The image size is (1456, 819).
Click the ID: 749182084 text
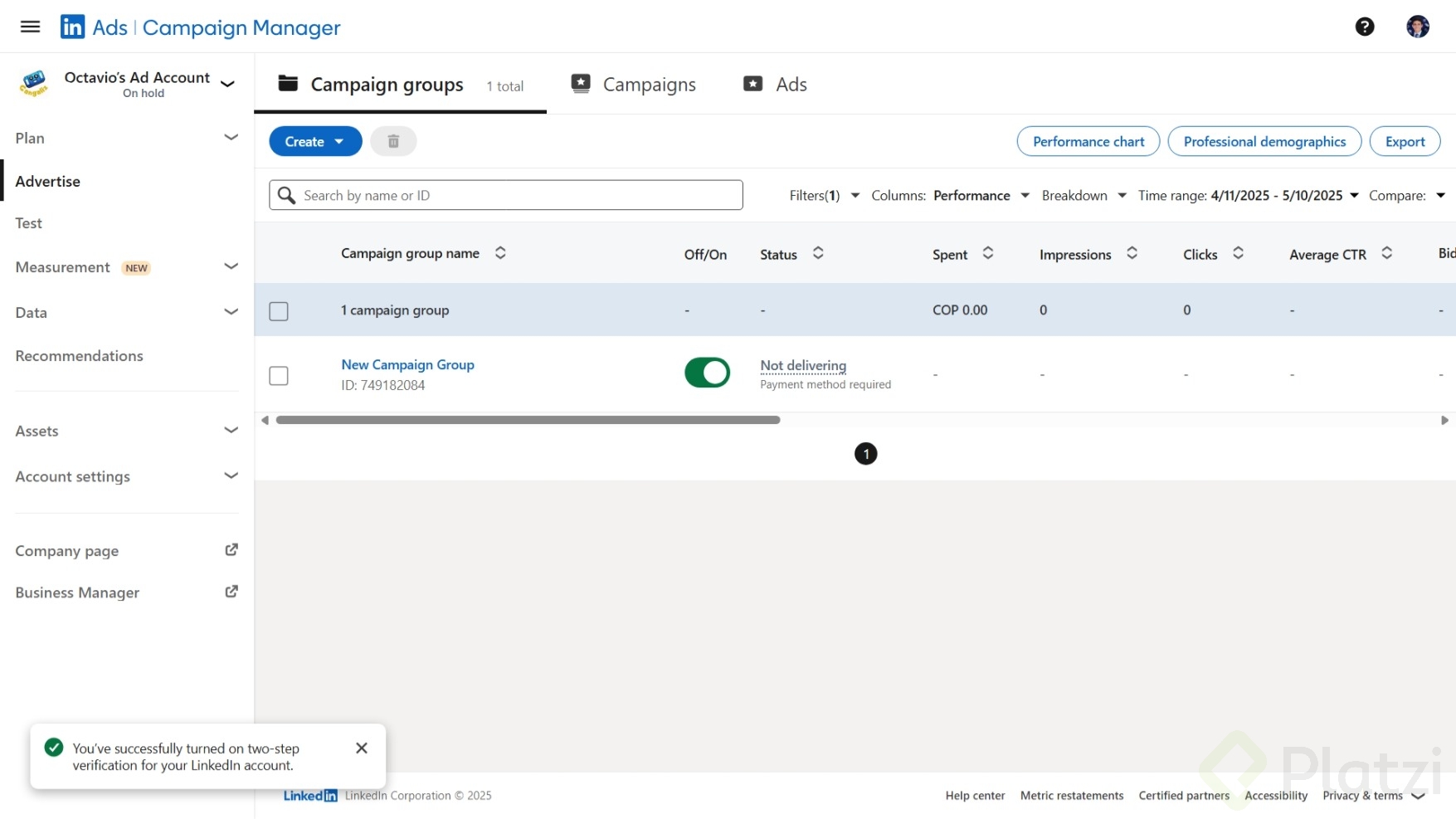coord(382,385)
